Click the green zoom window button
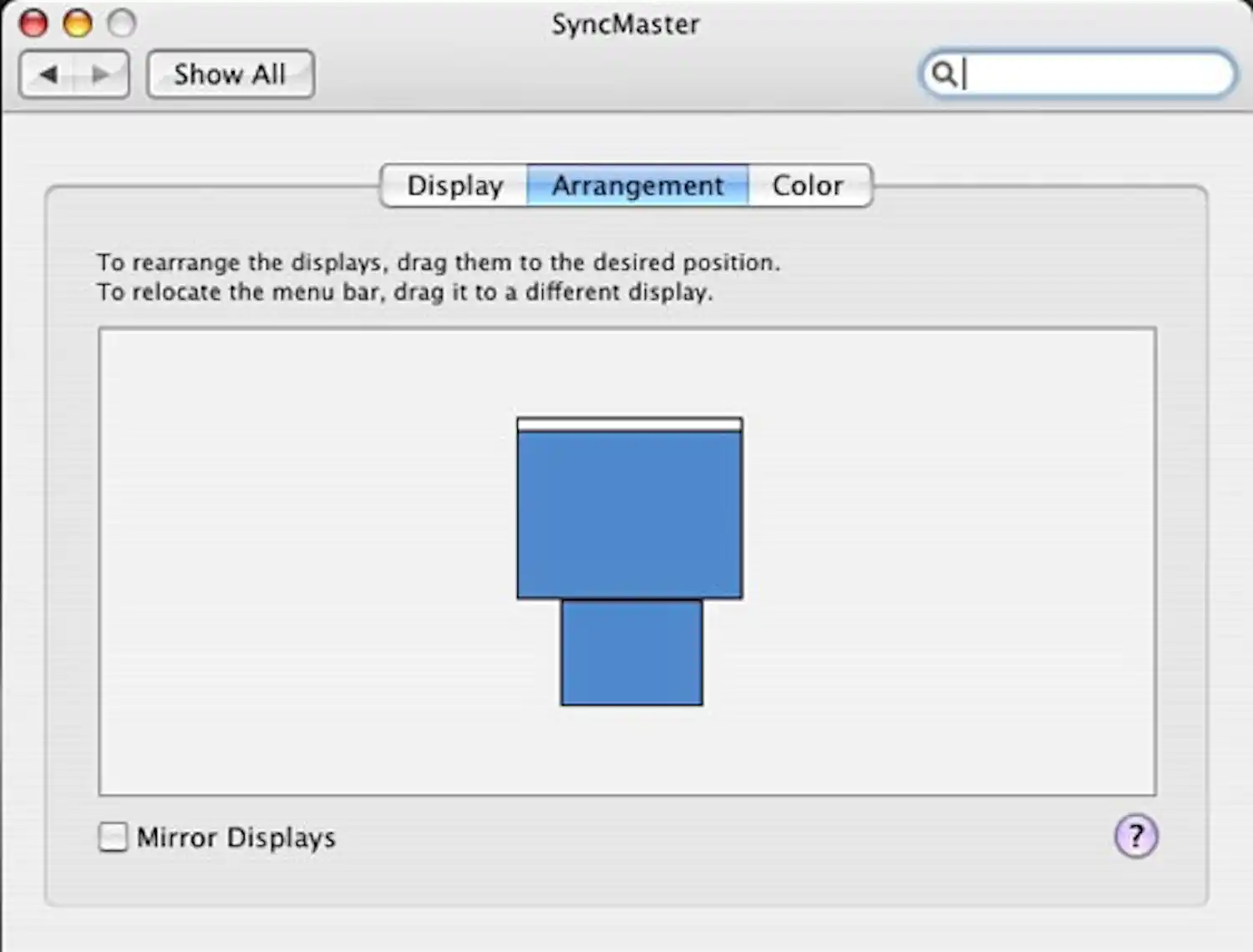 click(122, 23)
